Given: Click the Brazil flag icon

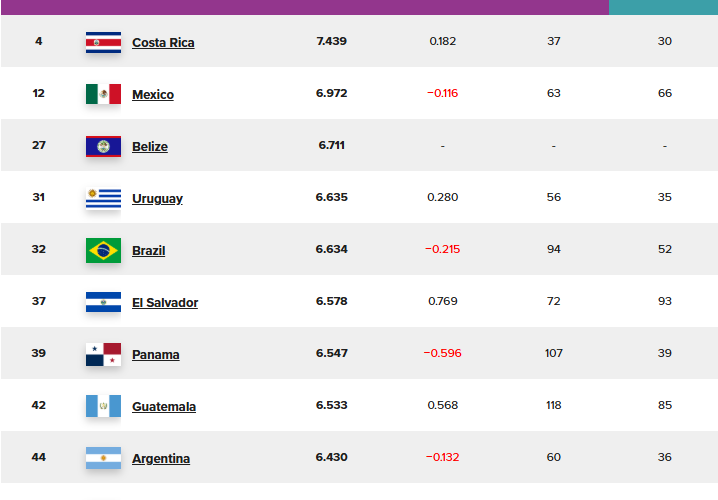Looking at the screenshot, I should pos(103,250).
